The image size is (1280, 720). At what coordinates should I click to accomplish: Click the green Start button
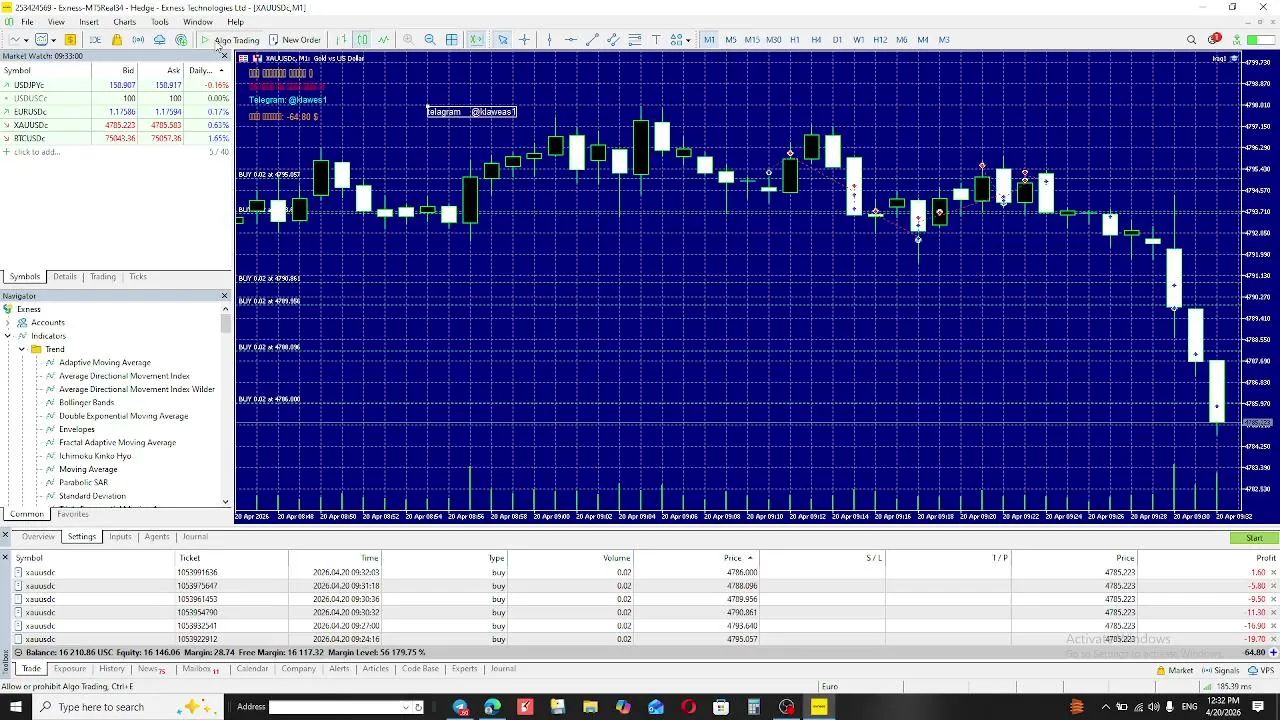coord(1254,538)
